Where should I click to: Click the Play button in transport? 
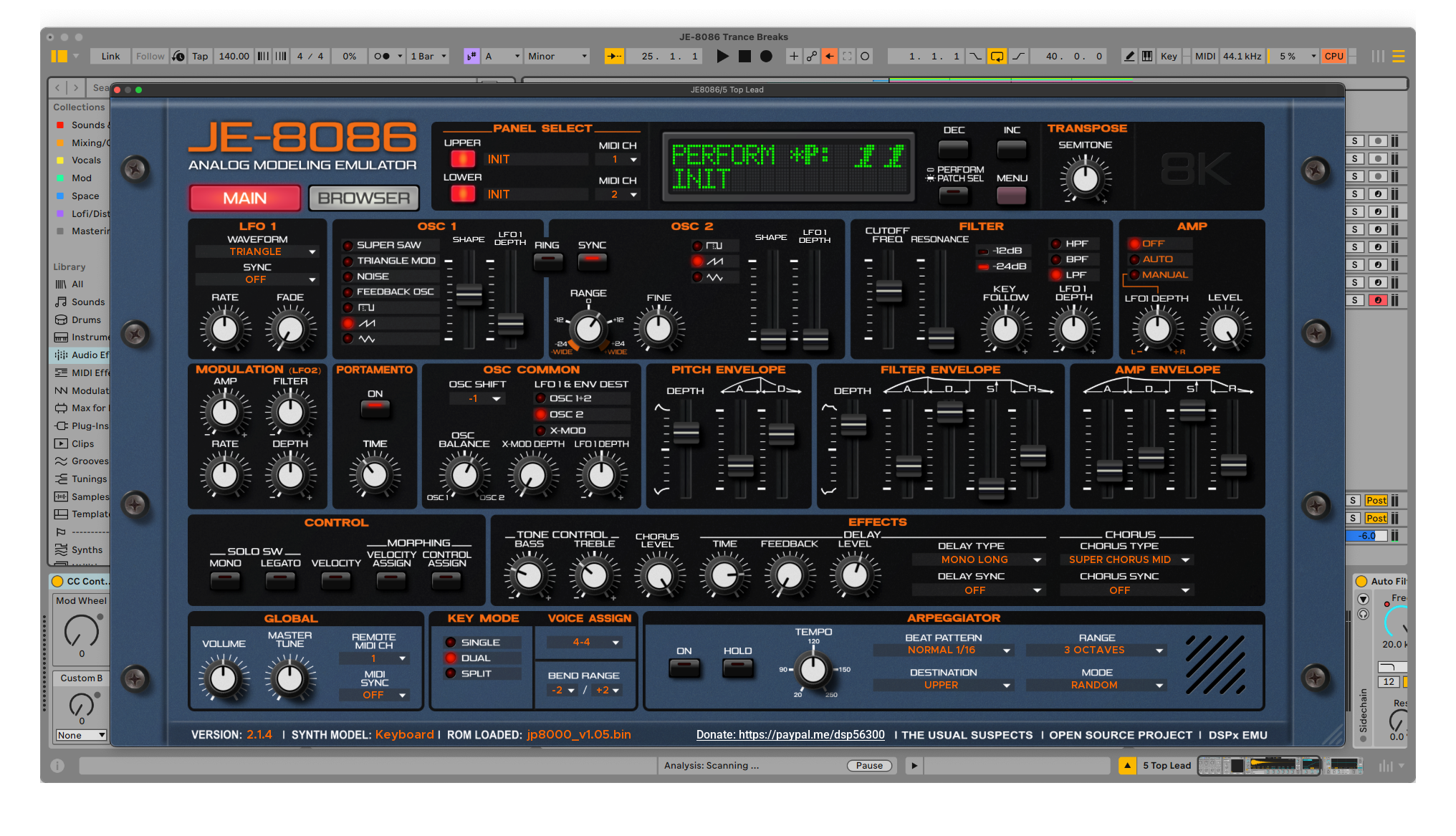pos(722,56)
